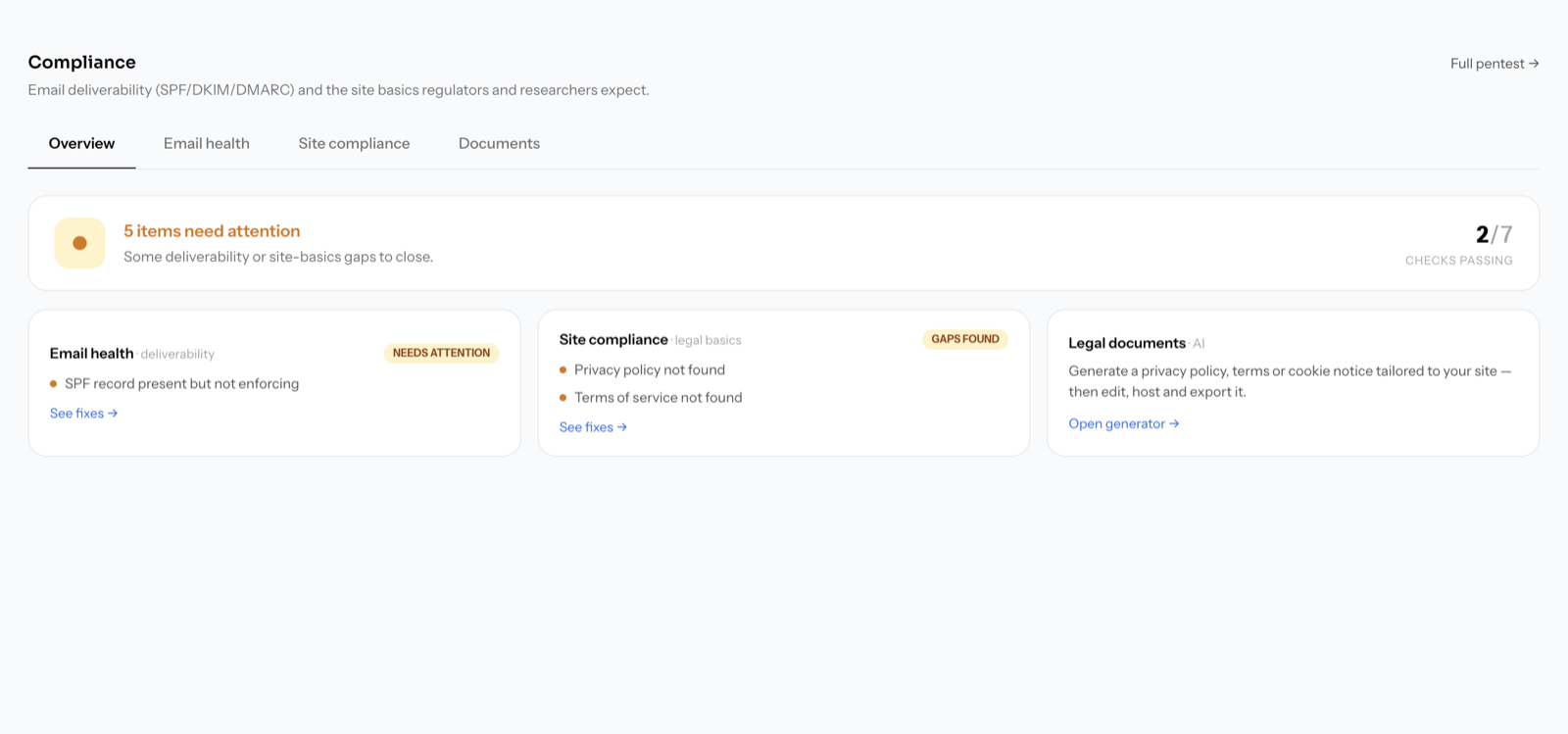Open the legal documents generator link

click(x=1124, y=423)
